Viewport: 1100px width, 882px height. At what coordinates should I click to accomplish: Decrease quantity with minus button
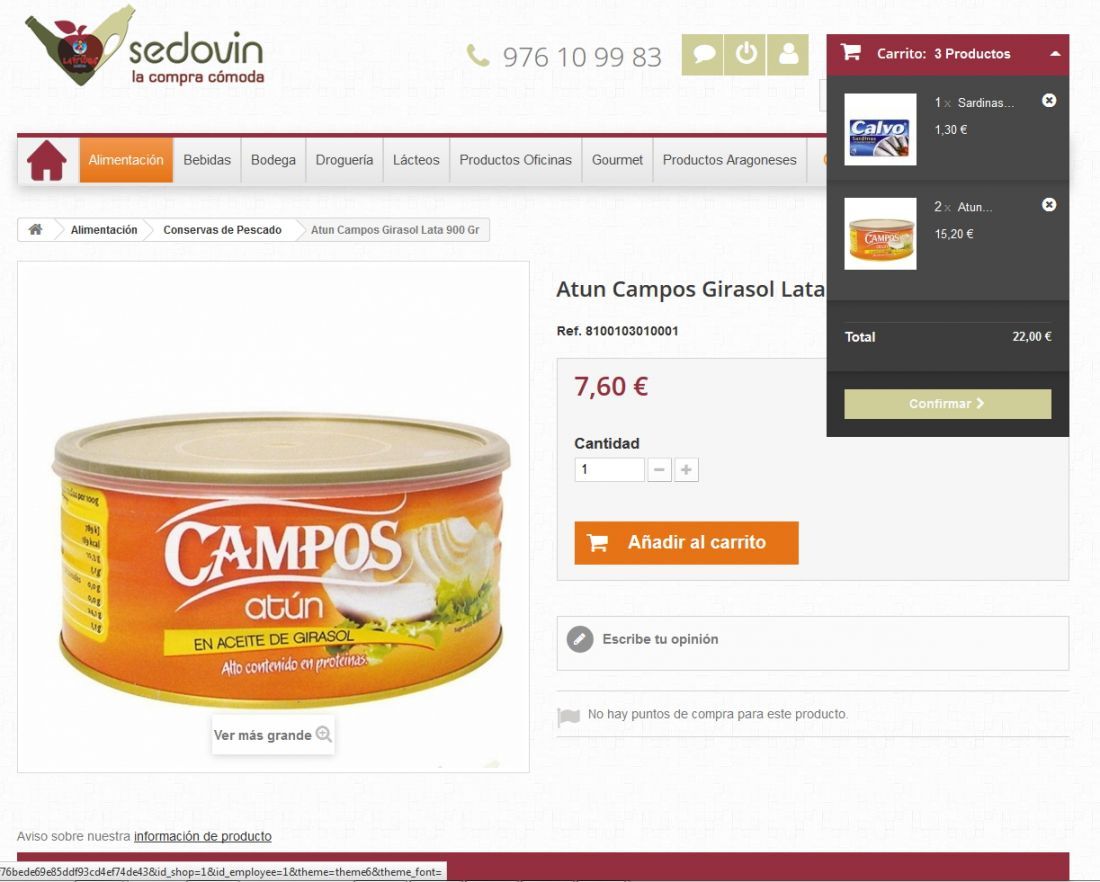[659, 469]
